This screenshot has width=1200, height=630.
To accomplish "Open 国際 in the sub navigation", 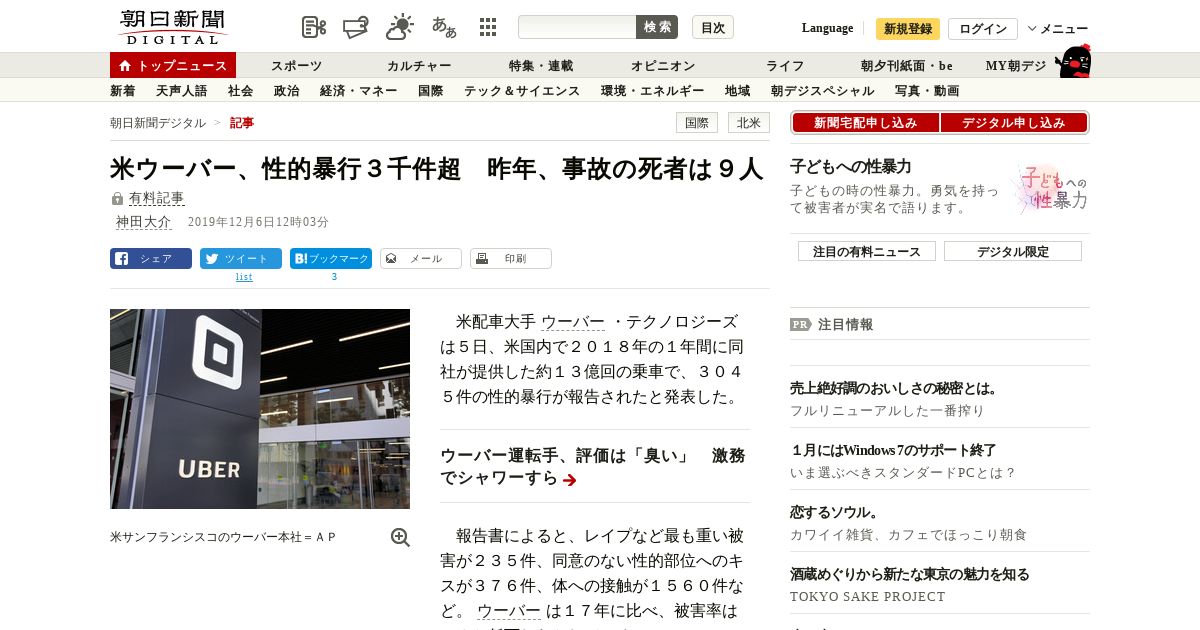I will click(x=430, y=91).
